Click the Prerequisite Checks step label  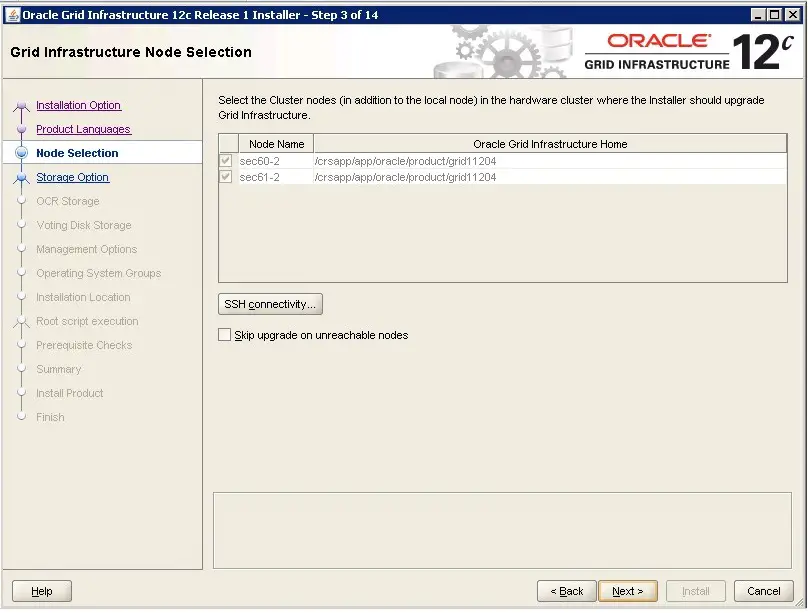(x=84, y=345)
